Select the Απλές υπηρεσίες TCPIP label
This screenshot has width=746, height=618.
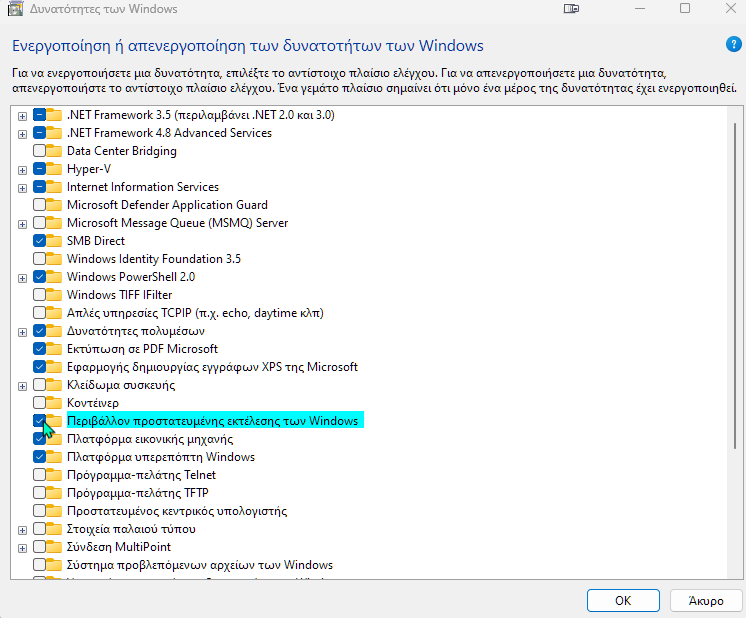(195, 313)
